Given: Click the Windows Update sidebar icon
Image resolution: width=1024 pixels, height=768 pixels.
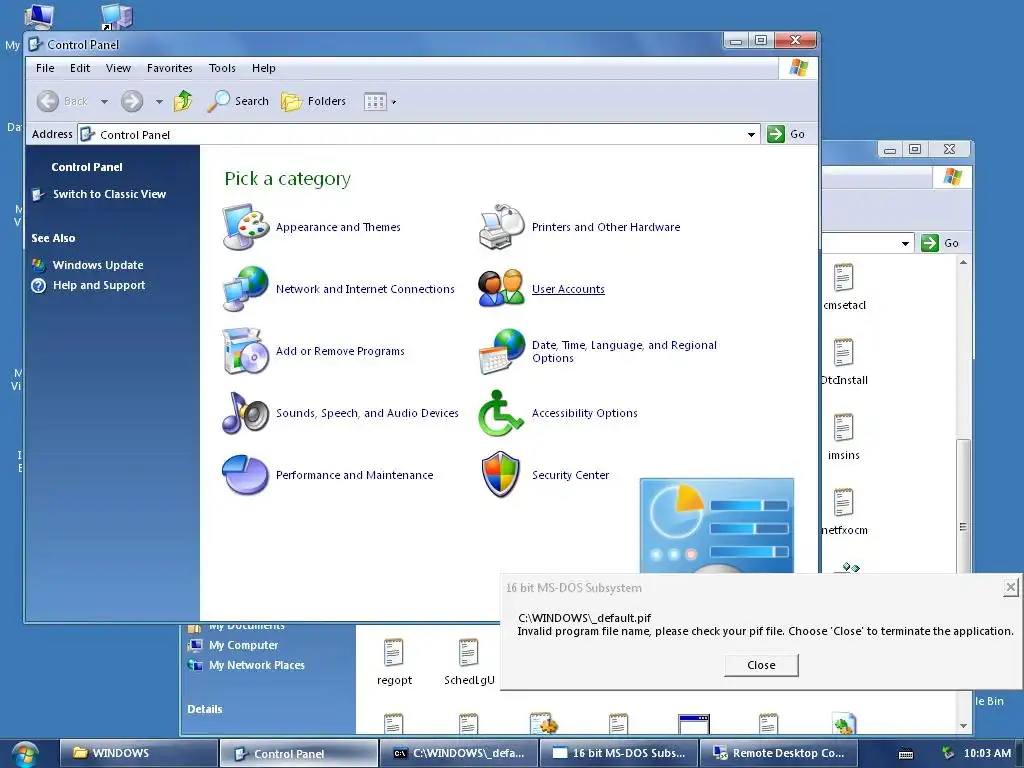Looking at the screenshot, I should 39,265.
